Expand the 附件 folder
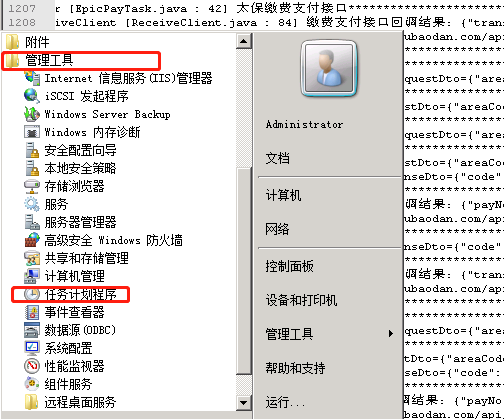Image resolution: width=504 pixels, height=419 pixels. pyautogui.click(x=27, y=42)
